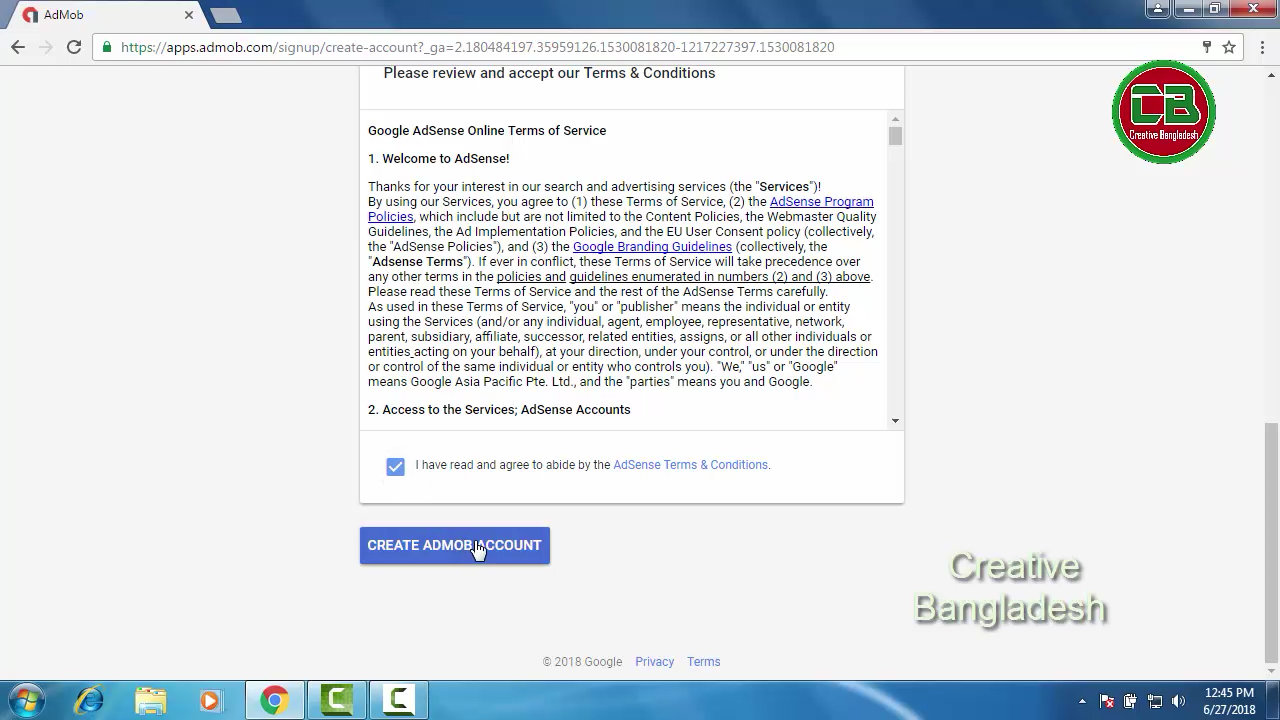Click the Action Center flag icon
Screen dimensions: 1280x720
[x=1107, y=701]
